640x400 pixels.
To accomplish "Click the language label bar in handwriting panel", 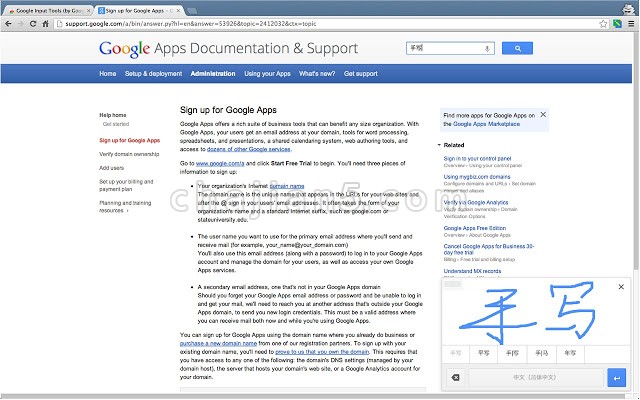I will 536,378.
